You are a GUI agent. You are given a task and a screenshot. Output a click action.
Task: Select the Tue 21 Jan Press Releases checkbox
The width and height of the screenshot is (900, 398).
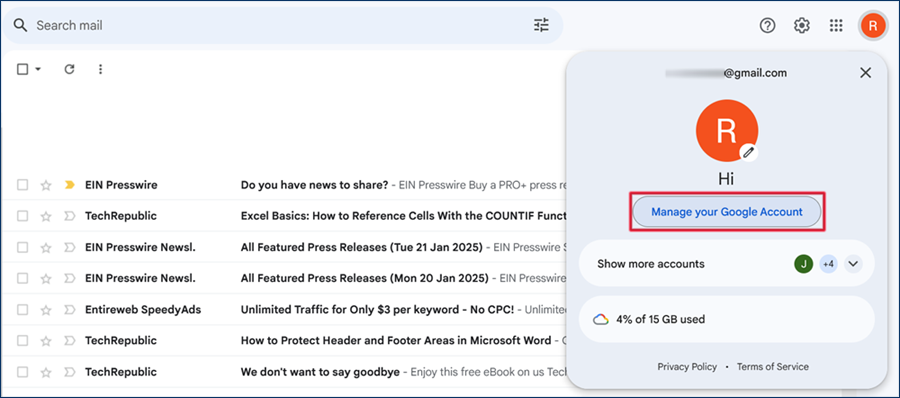tap(22, 248)
